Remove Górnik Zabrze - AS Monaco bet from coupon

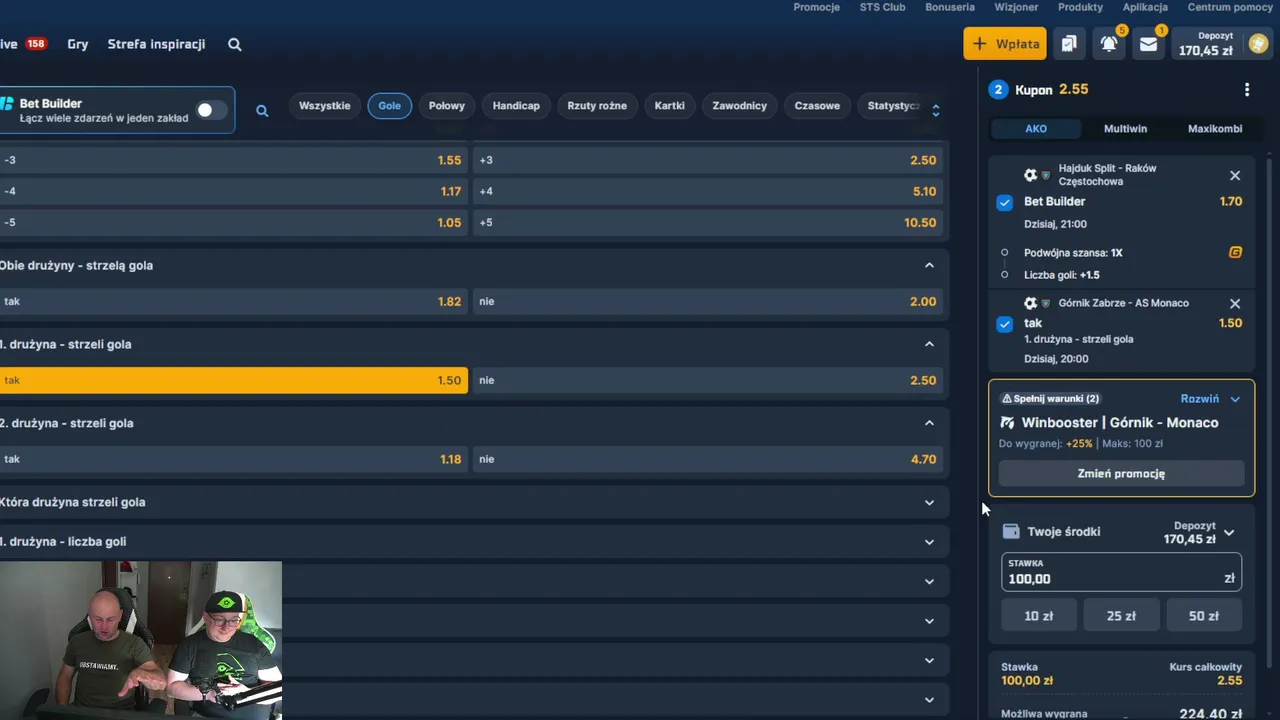1235,304
